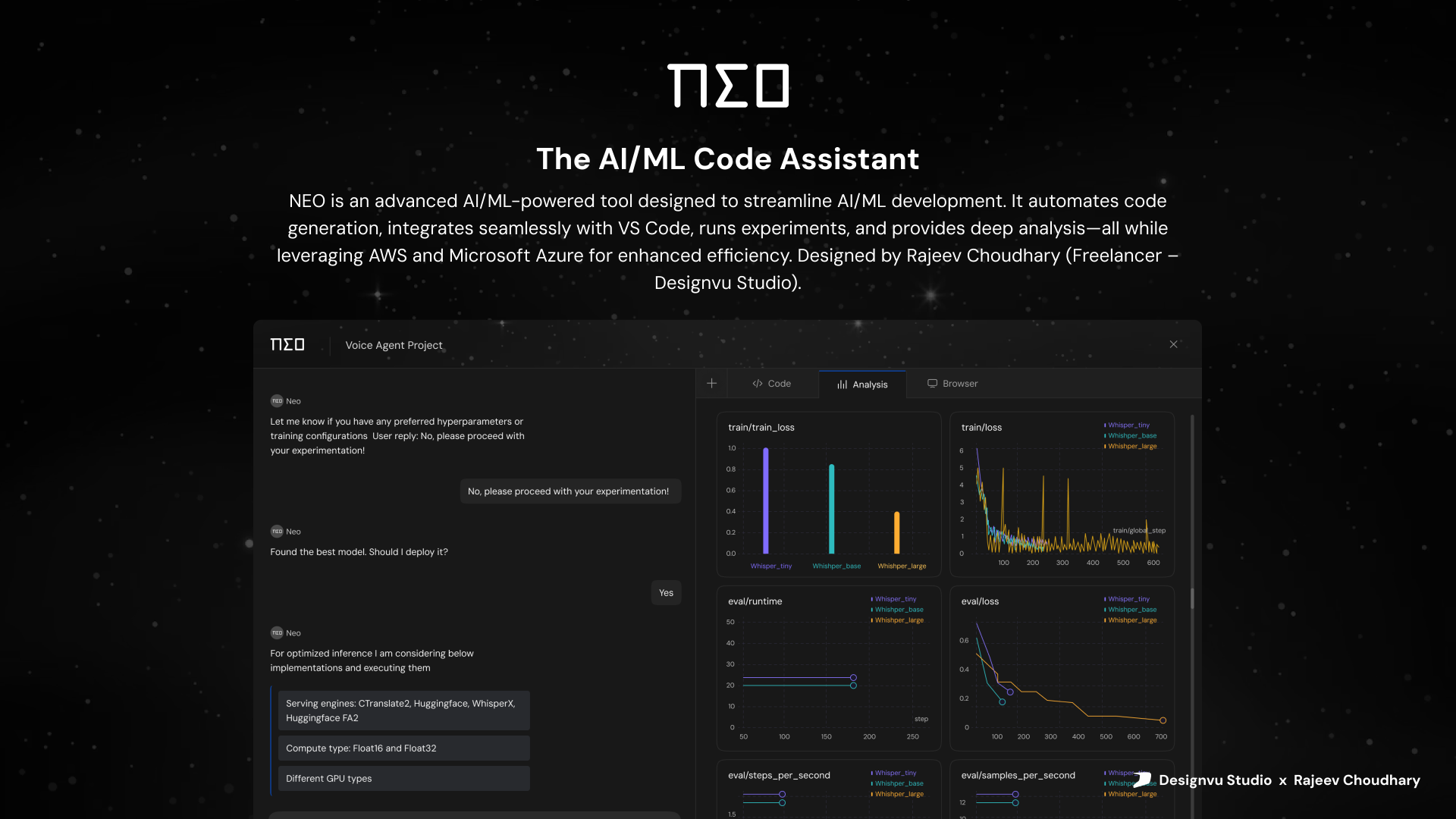Toggle Whishper_large legend in eval/loss chart
The width and height of the screenshot is (1456, 819).
pos(1132,620)
